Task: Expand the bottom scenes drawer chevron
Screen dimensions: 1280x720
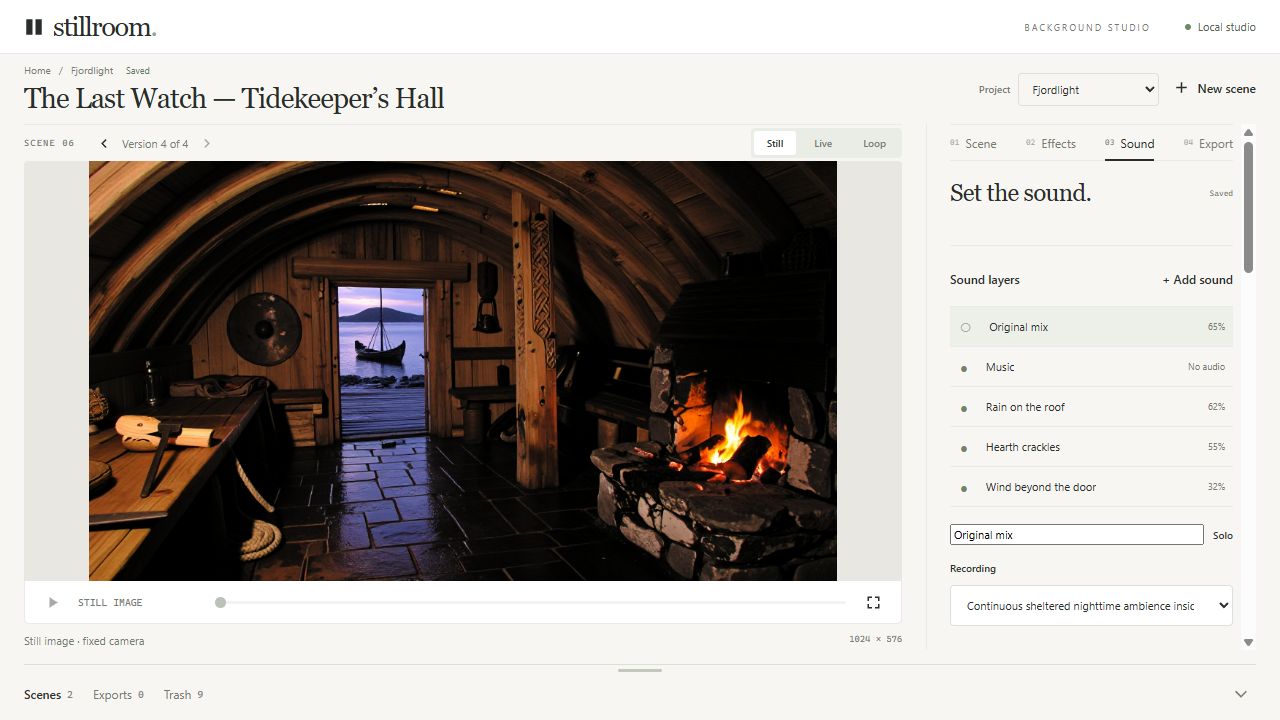Action: pyautogui.click(x=1241, y=694)
